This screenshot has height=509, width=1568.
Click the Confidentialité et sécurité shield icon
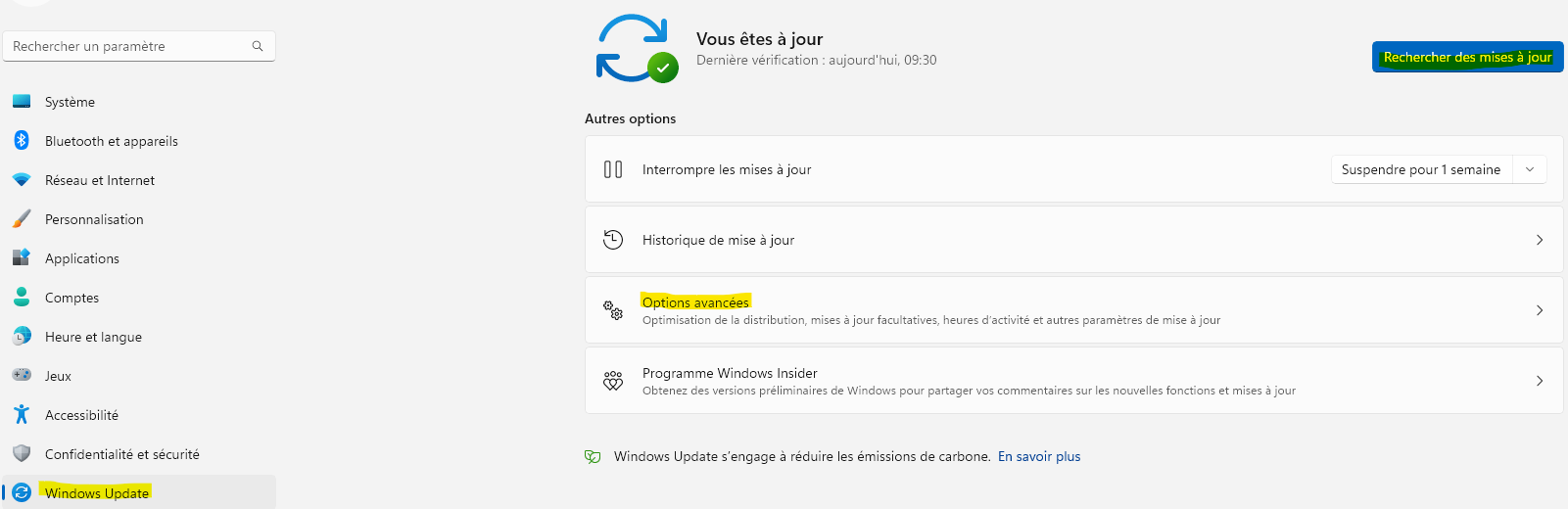click(x=22, y=454)
